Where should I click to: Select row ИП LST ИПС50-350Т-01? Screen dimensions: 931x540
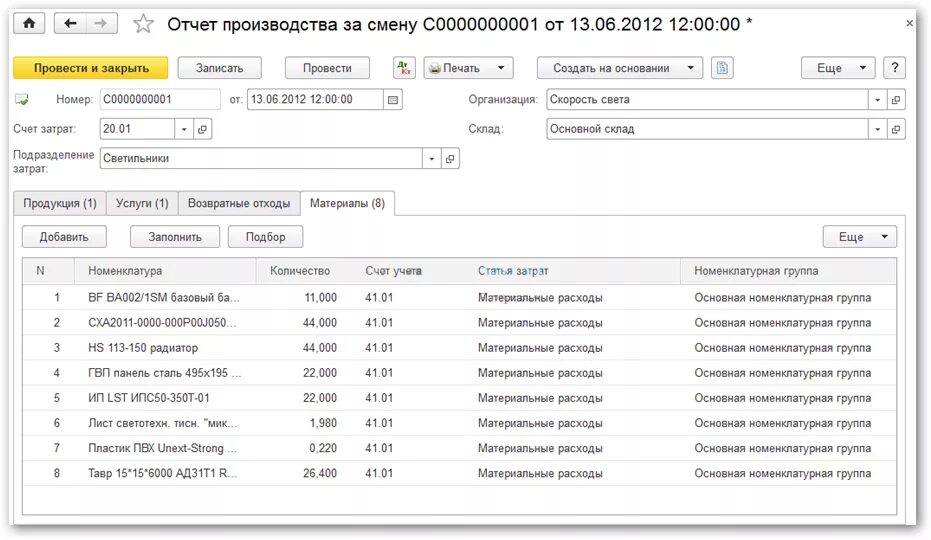pyautogui.click(x=460, y=398)
